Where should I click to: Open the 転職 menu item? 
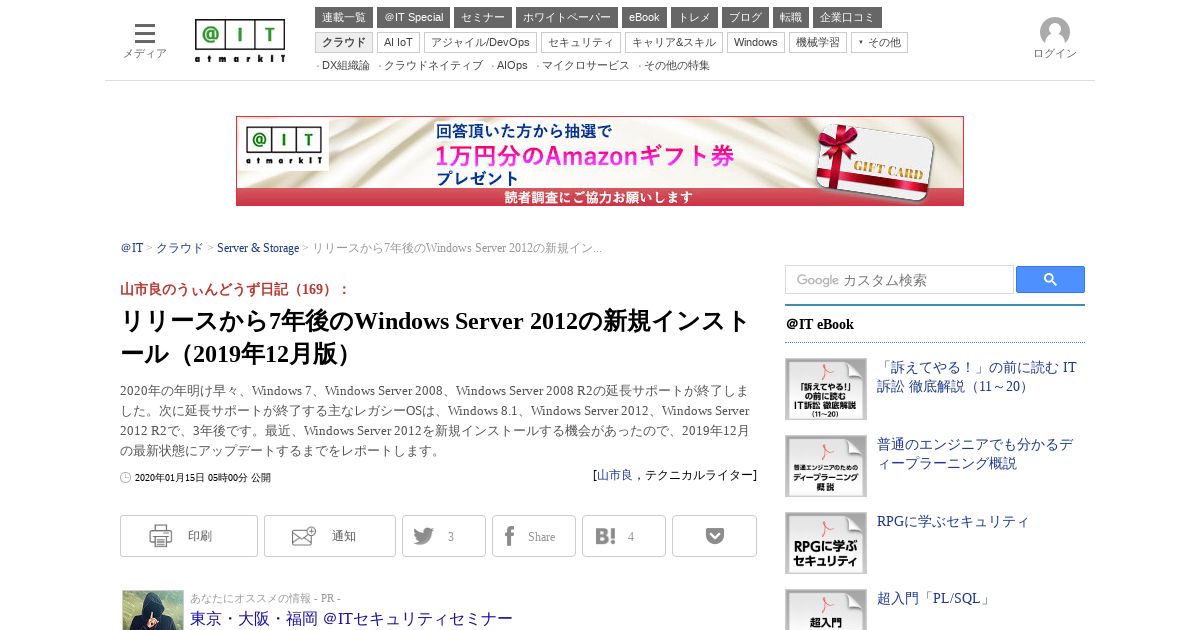point(791,18)
